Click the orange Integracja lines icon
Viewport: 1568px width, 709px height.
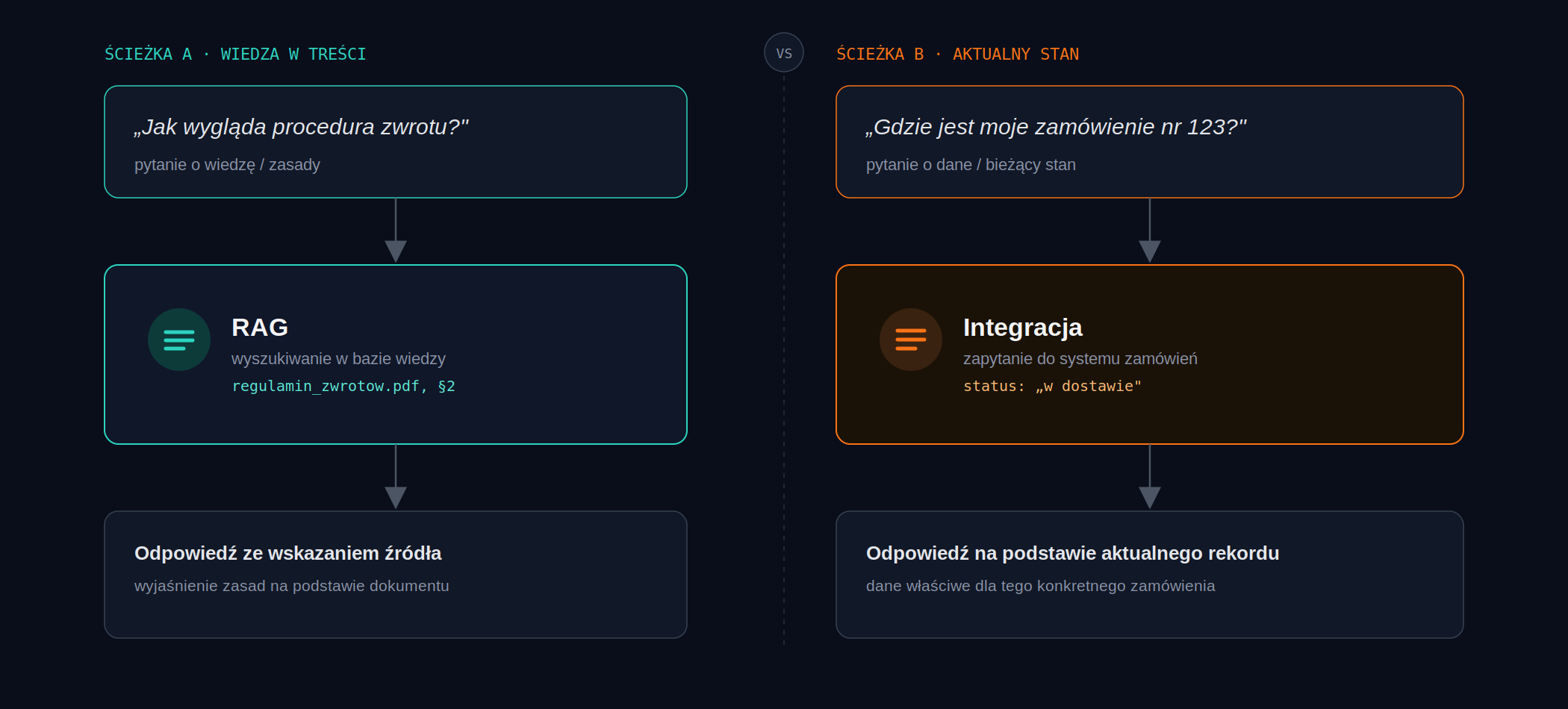(911, 340)
